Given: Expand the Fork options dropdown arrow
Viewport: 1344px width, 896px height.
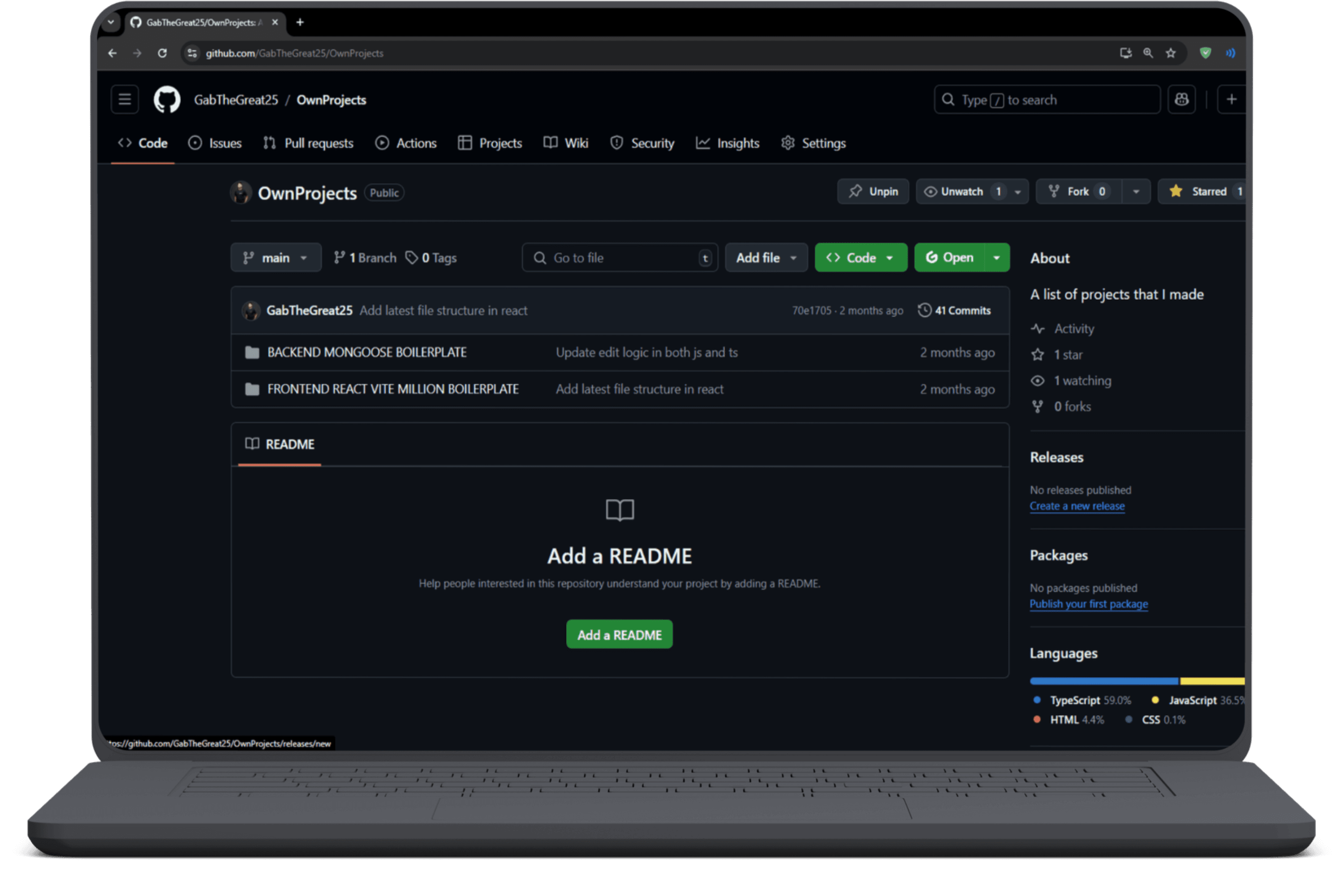Looking at the screenshot, I should tap(1136, 191).
